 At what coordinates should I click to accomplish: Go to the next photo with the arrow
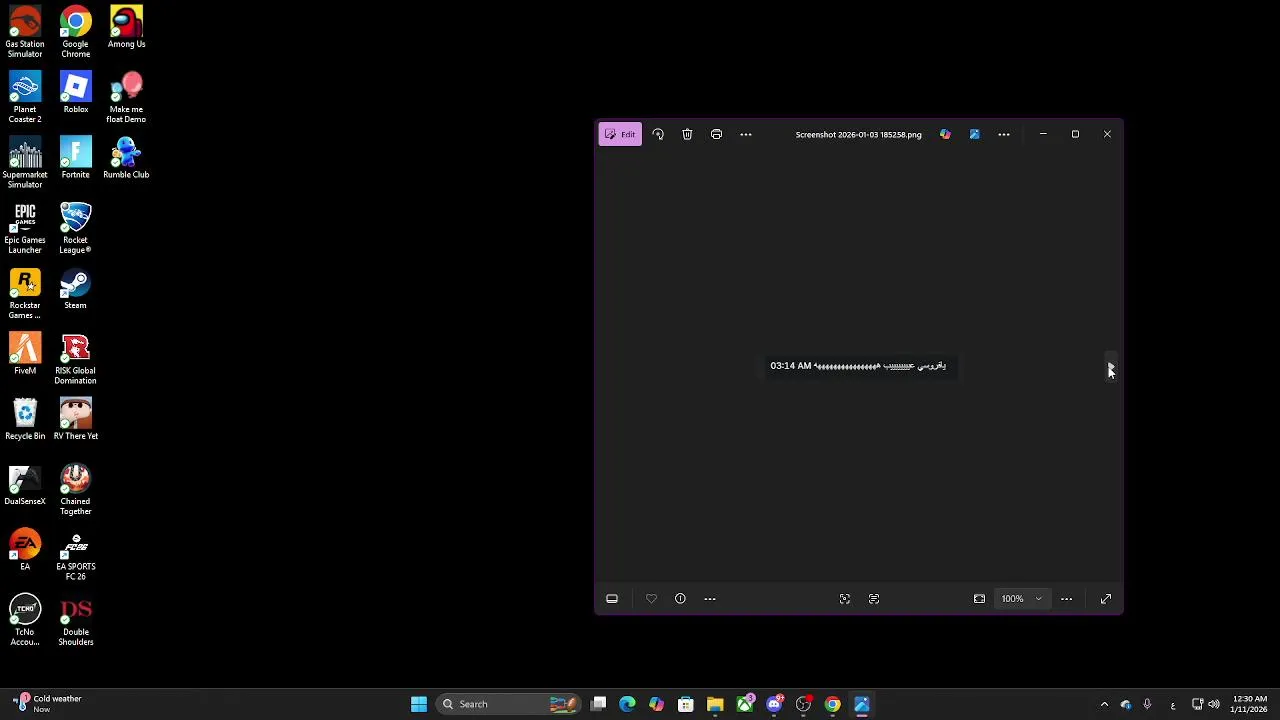tap(1110, 366)
